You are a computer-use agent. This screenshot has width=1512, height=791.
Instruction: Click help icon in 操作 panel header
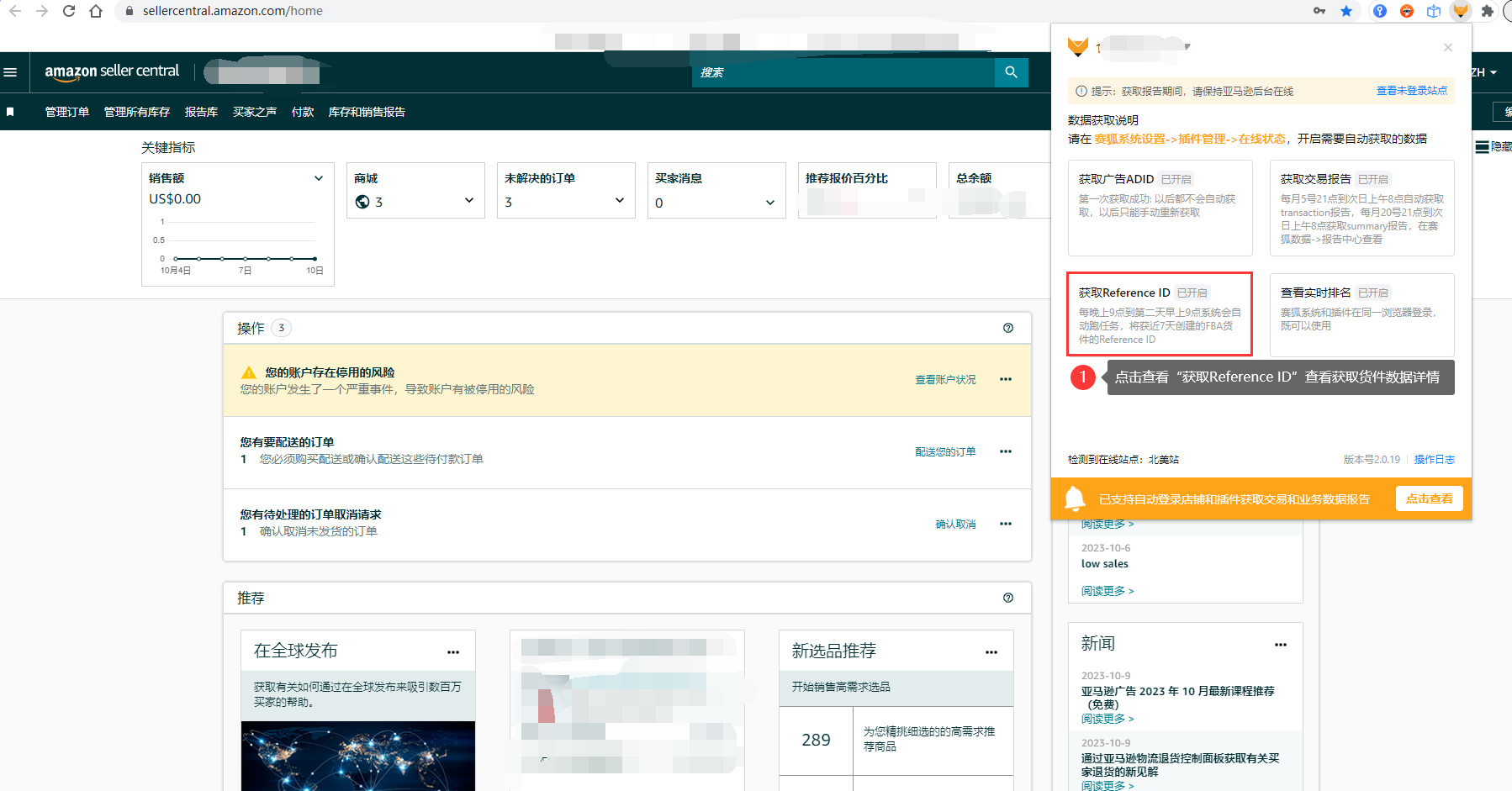pyautogui.click(x=1008, y=328)
